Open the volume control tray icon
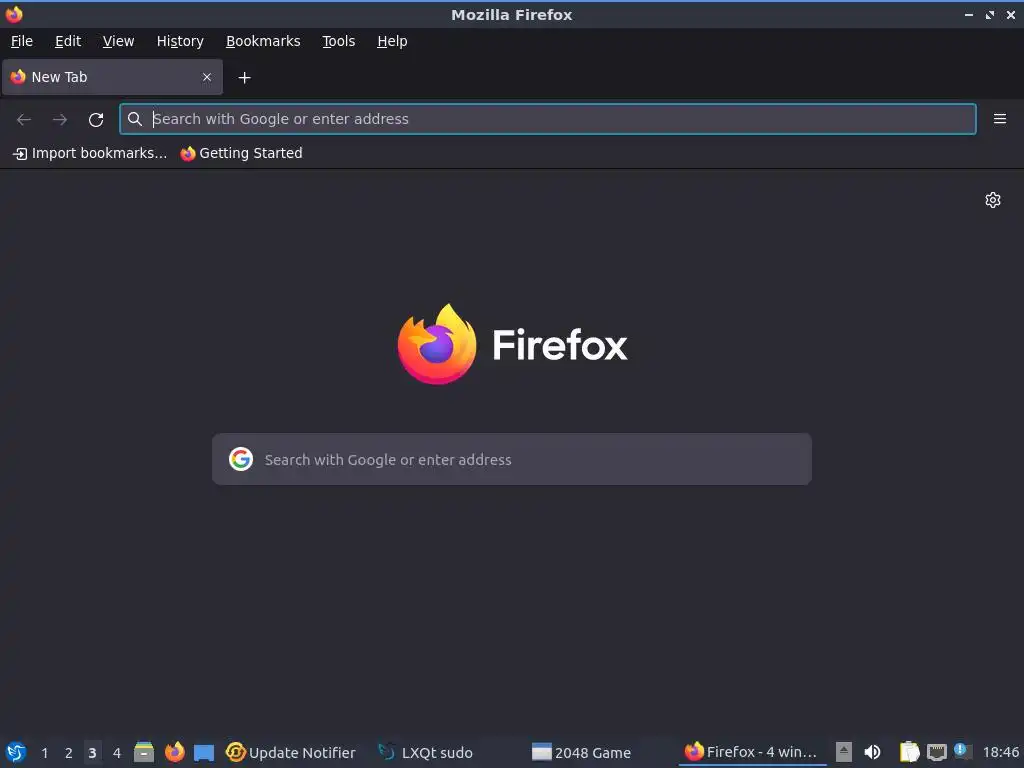The height and width of the screenshot is (768, 1024). 872,752
